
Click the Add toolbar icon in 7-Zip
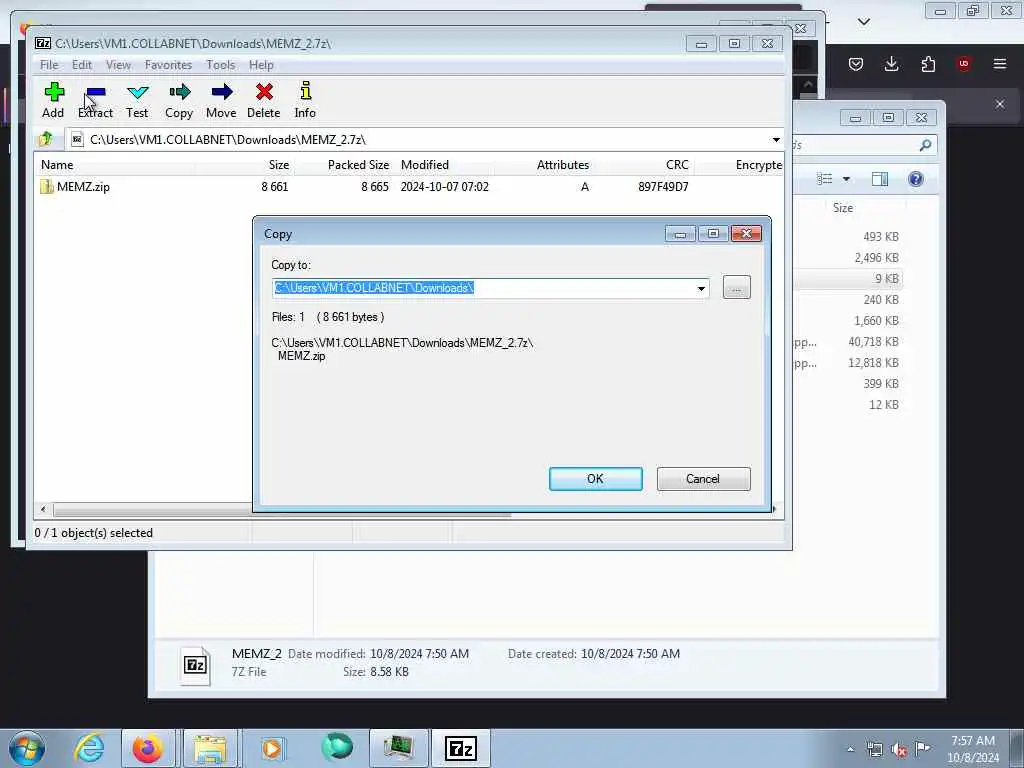[x=54, y=100]
